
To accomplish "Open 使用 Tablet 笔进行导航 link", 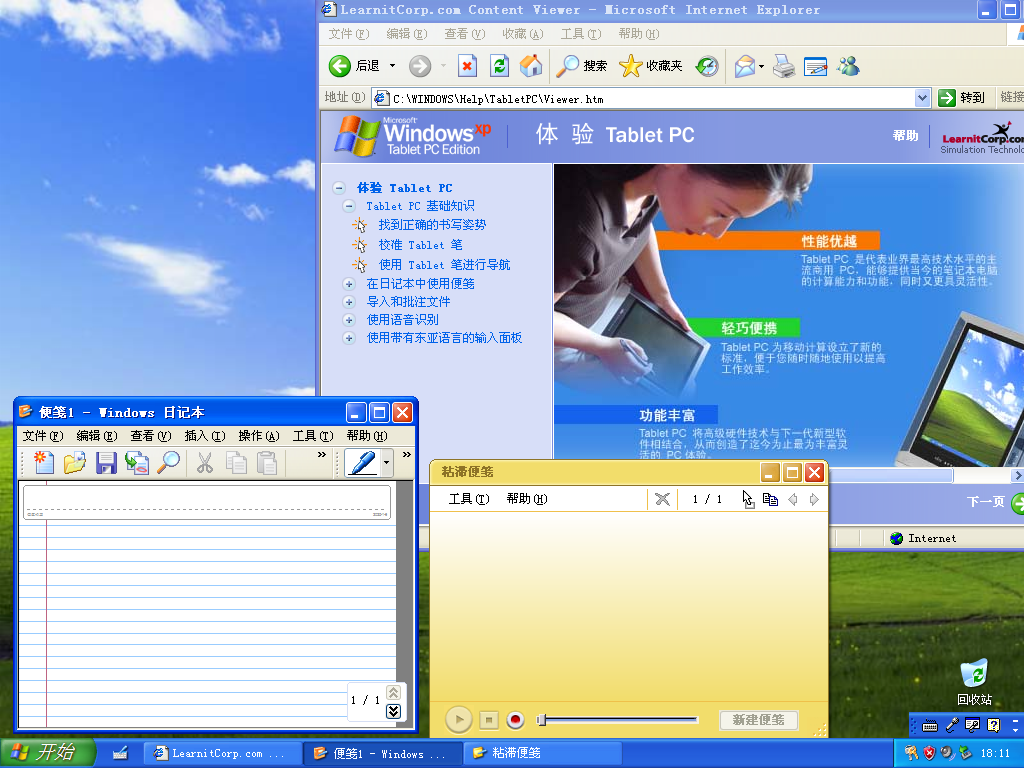I will (445, 264).
